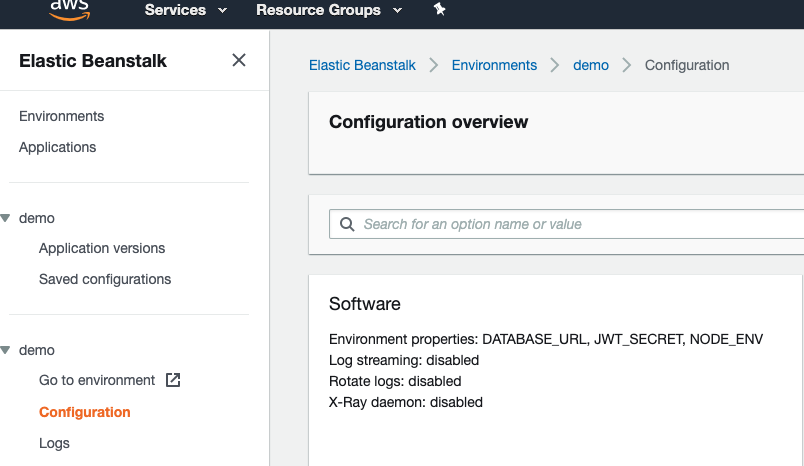Click the Configuration breadcrumb text
Image resolution: width=804 pixels, height=466 pixels.
point(687,65)
